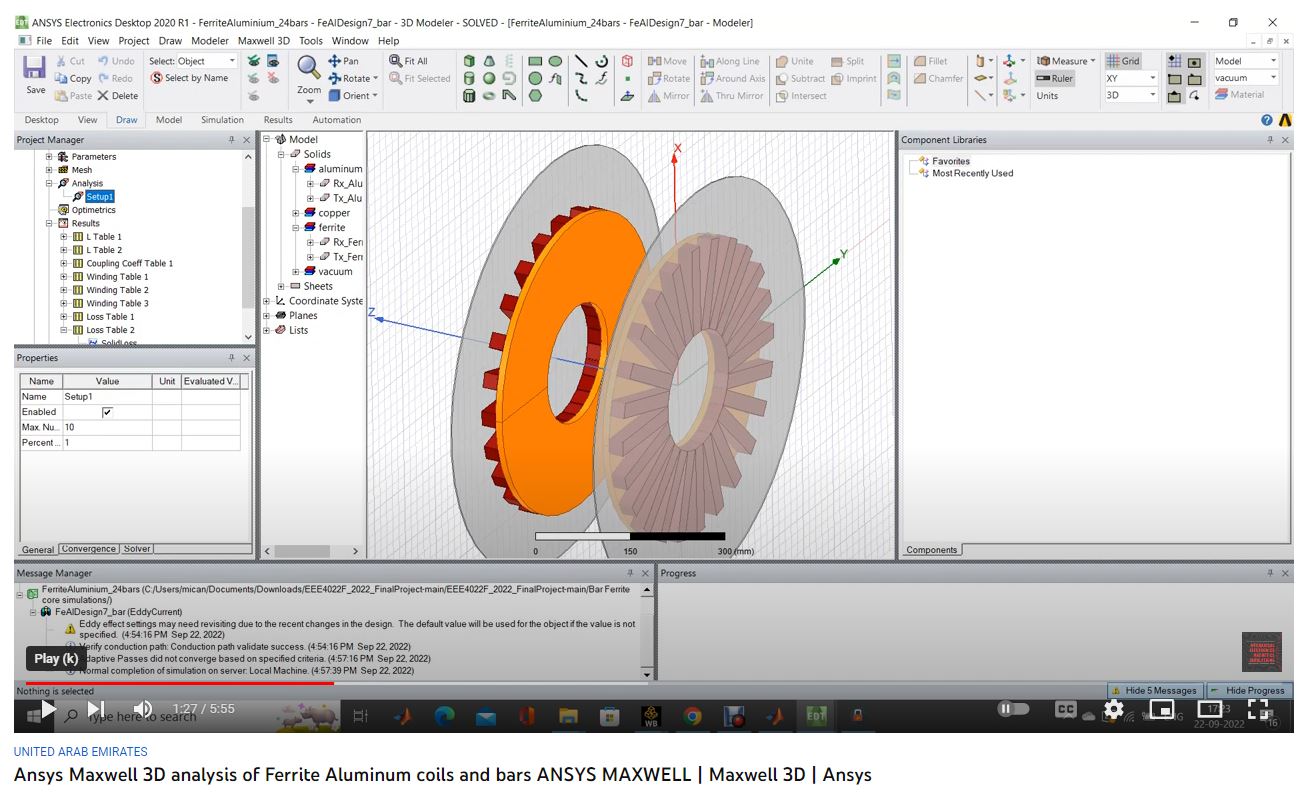Draw a rectangle sheet
The width and height of the screenshot is (1305, 795).
pos(535,61)
